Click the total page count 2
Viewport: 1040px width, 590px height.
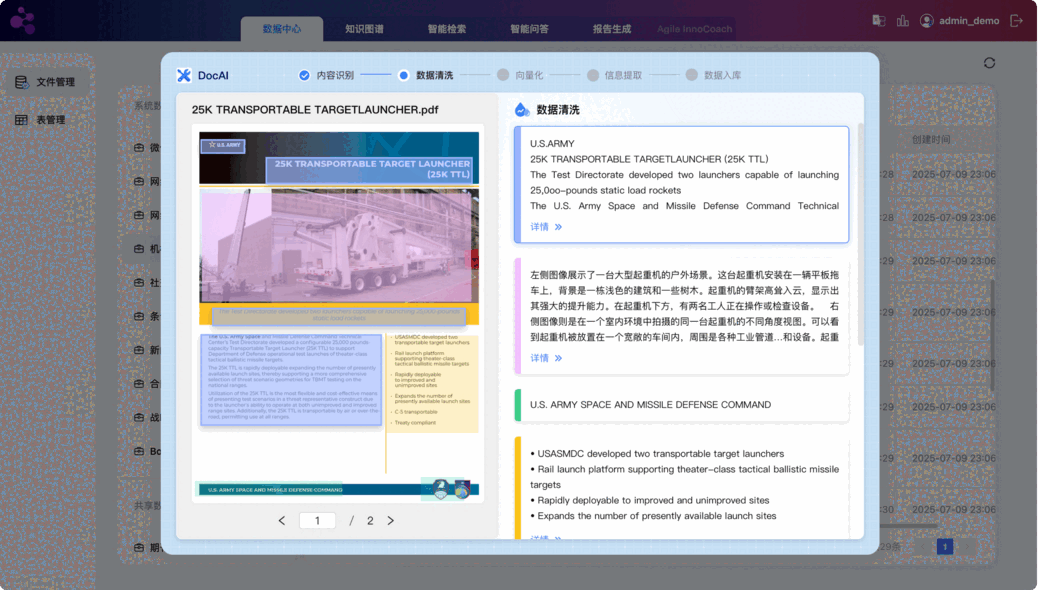(x=370, y=520)
